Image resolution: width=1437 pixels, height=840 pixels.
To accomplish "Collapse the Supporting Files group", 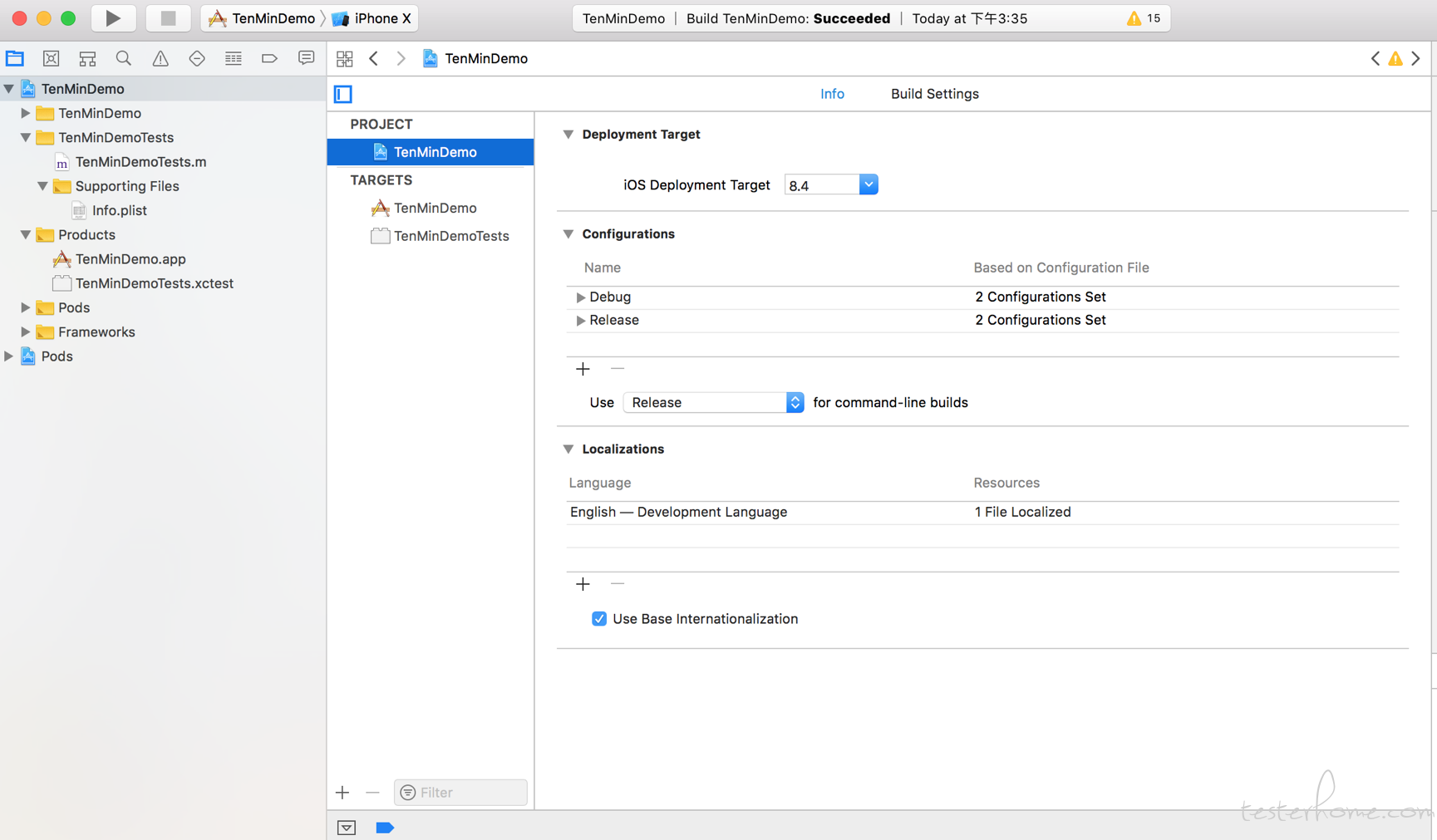I will (42, 186).
